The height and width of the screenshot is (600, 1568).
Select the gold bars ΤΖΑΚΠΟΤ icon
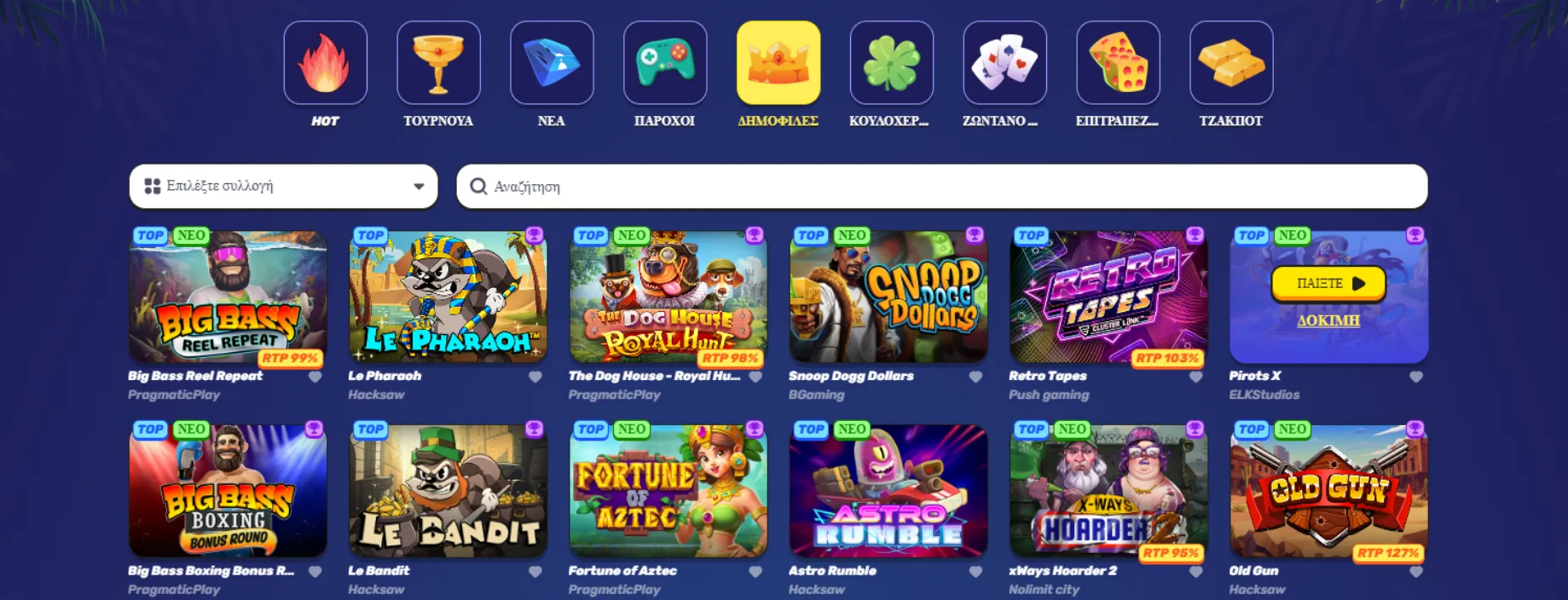(1231, 63)
